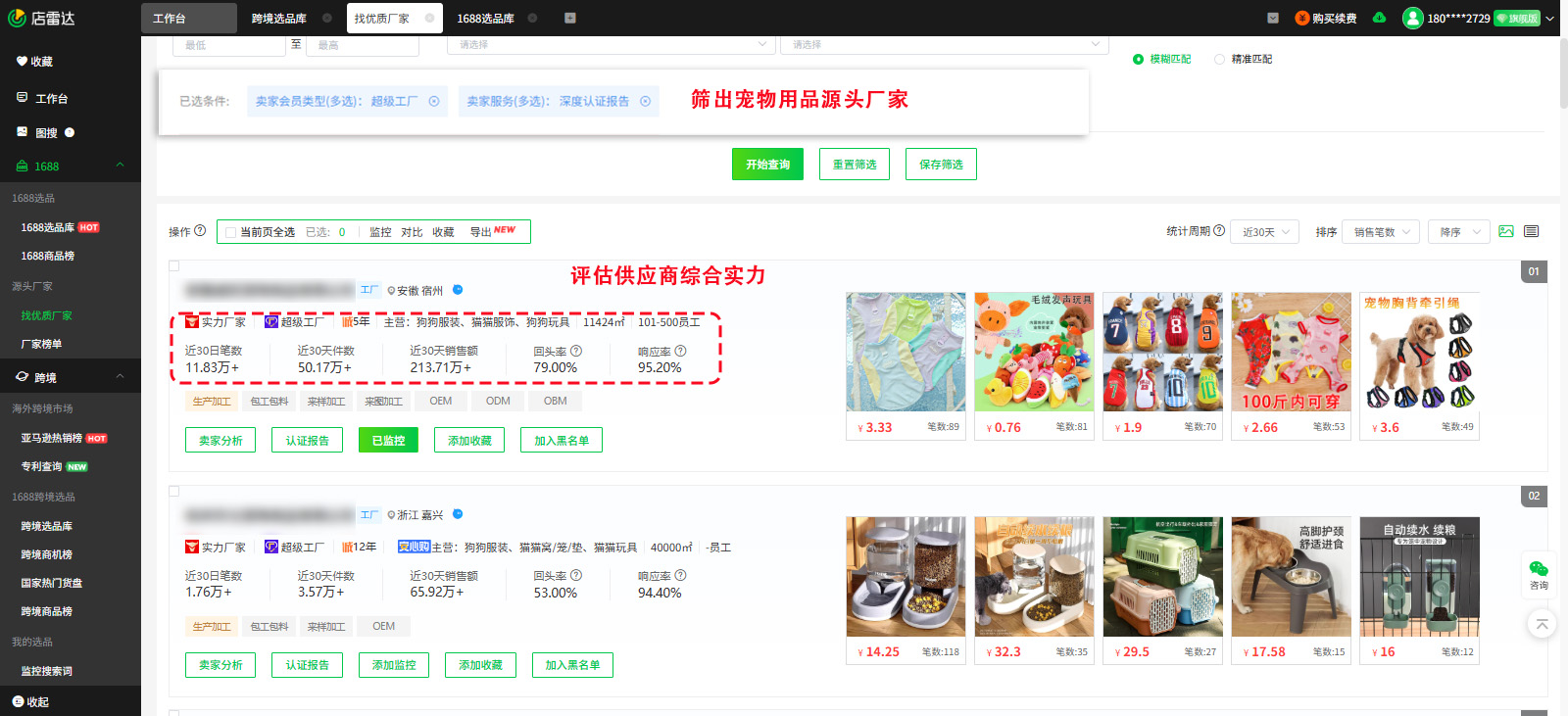This screenshot has width=1568, height=716.
Task: Click the 保存筛选 button
Action: pyautogui.click(x=941, y=165)
